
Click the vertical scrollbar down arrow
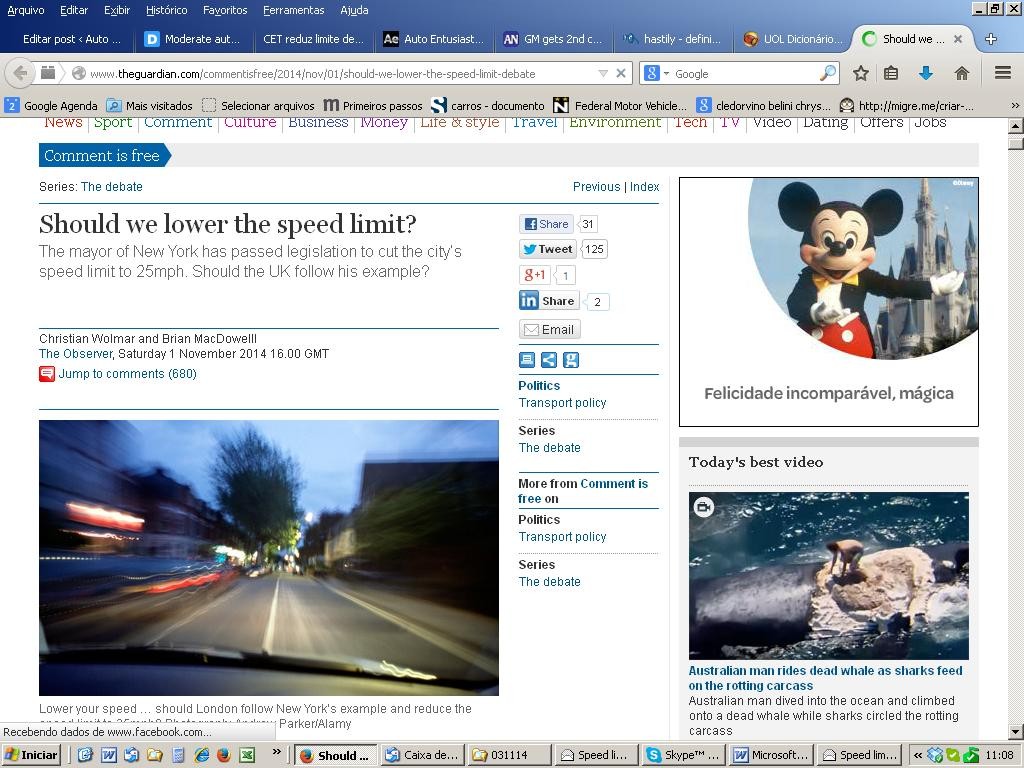pyautogui.click(x=1015, y=732)
